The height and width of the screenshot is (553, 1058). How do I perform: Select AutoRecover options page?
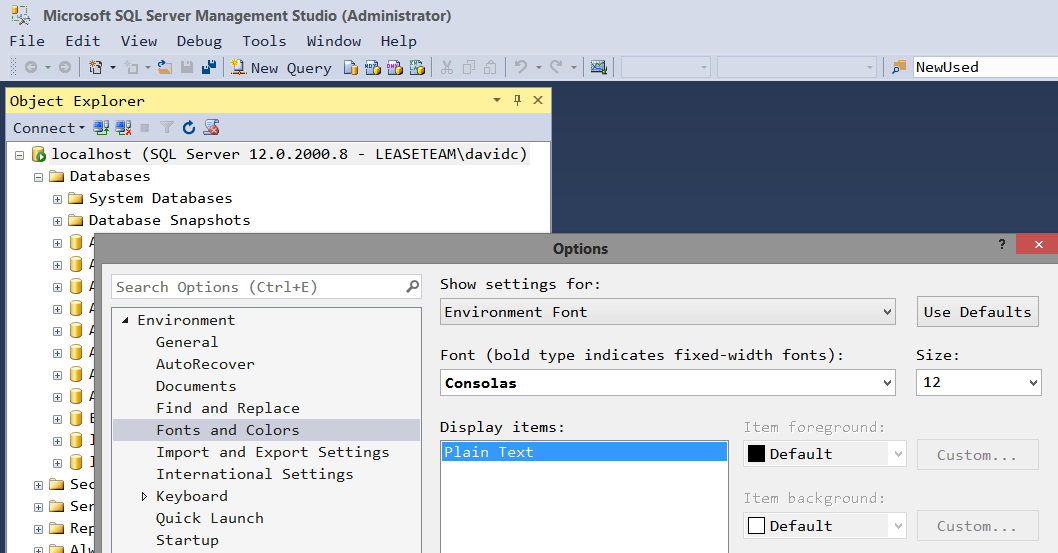coord(205,364)
